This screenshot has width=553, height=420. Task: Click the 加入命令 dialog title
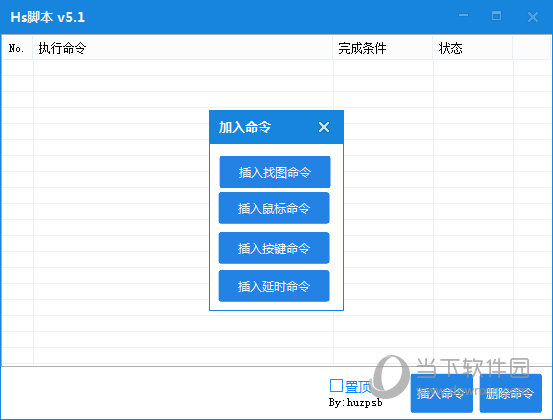tap(245, 127)
